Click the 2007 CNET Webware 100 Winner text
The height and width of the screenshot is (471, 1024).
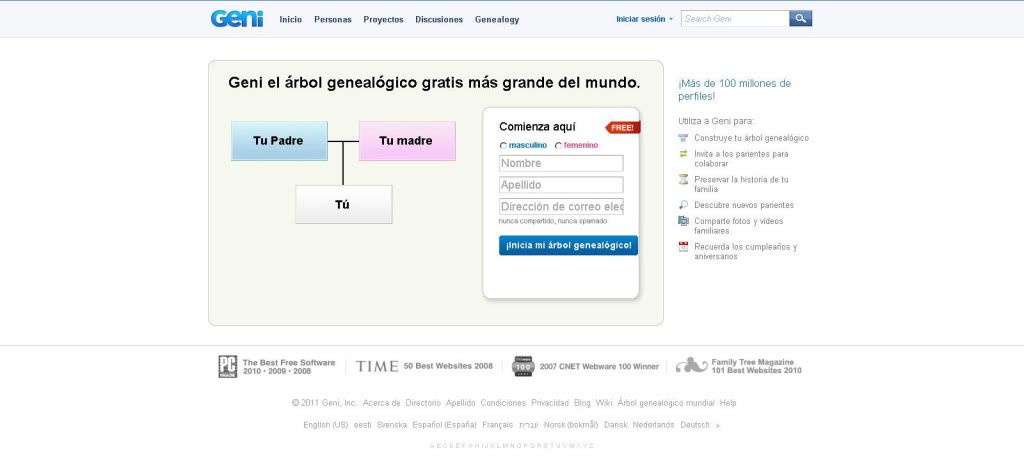click(599, 366)
